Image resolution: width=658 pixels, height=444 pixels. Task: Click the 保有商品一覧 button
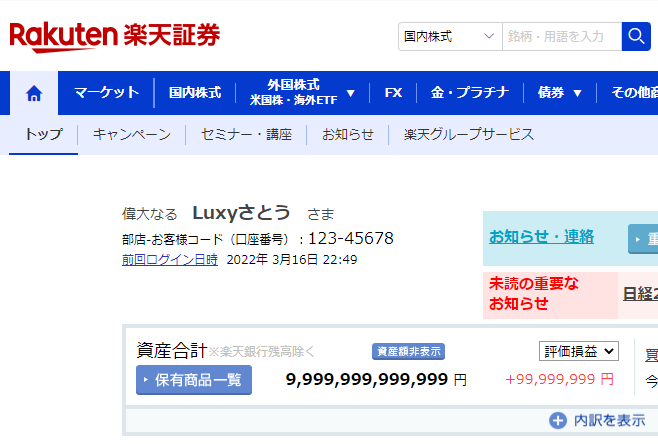[194, 380]
